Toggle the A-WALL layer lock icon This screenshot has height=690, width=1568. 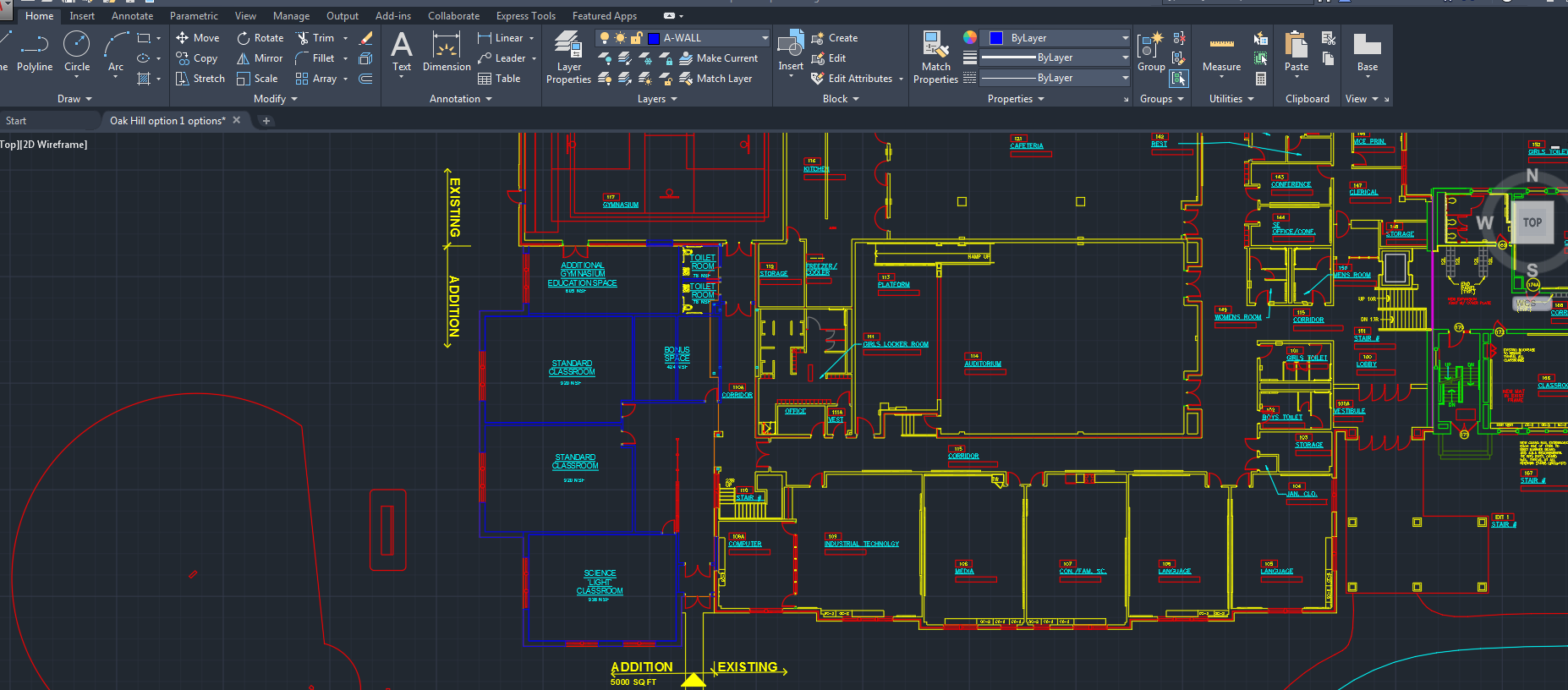pyautogui.click(x=636, y=38)
